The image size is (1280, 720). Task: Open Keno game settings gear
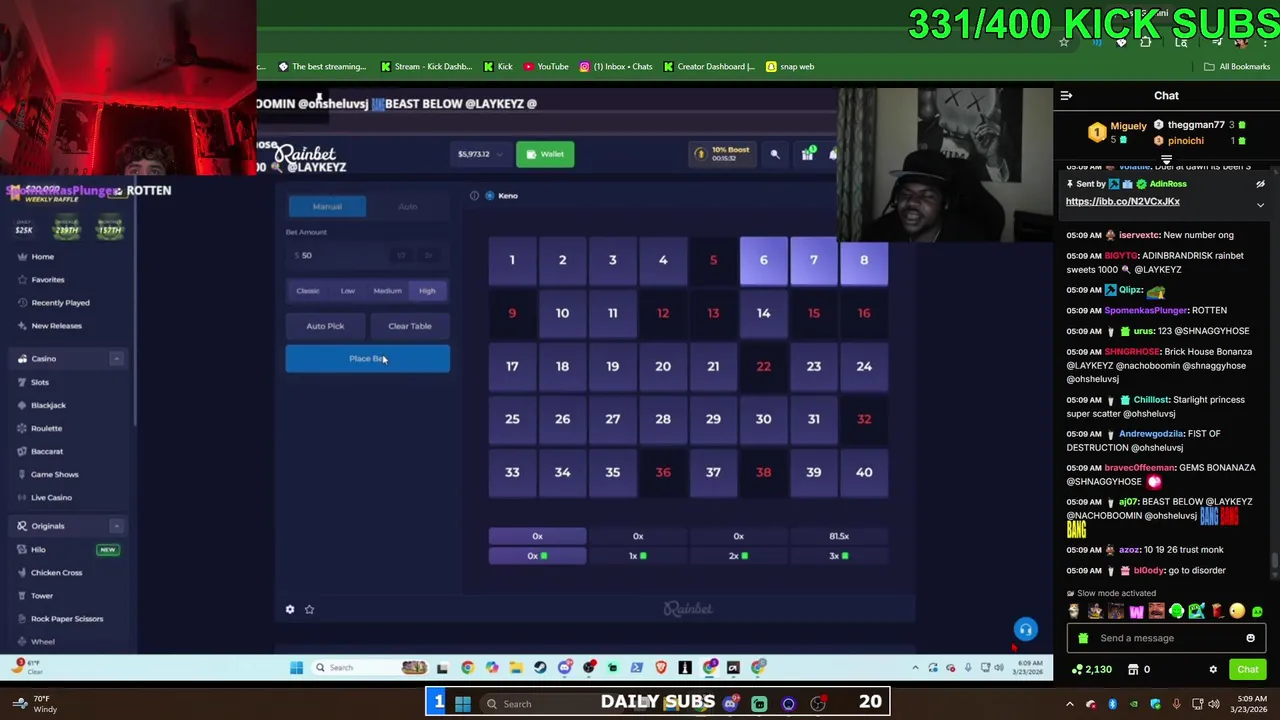(x=290, y=609)
